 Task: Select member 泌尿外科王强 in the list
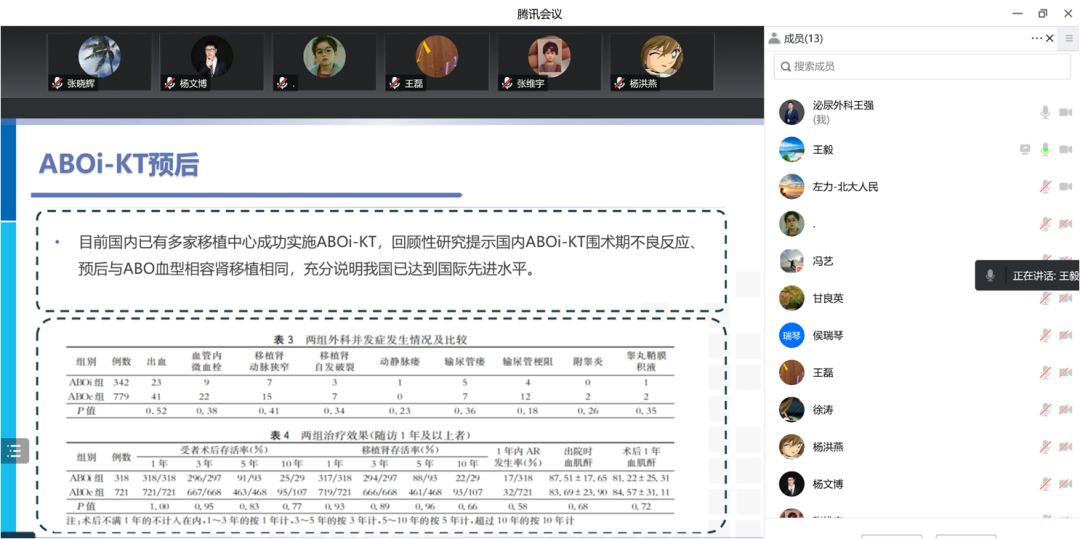pos(922,112)
